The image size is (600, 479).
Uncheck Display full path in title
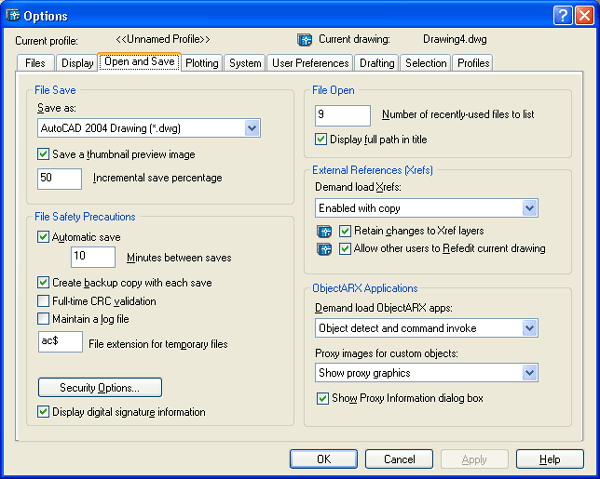(322, 139)
